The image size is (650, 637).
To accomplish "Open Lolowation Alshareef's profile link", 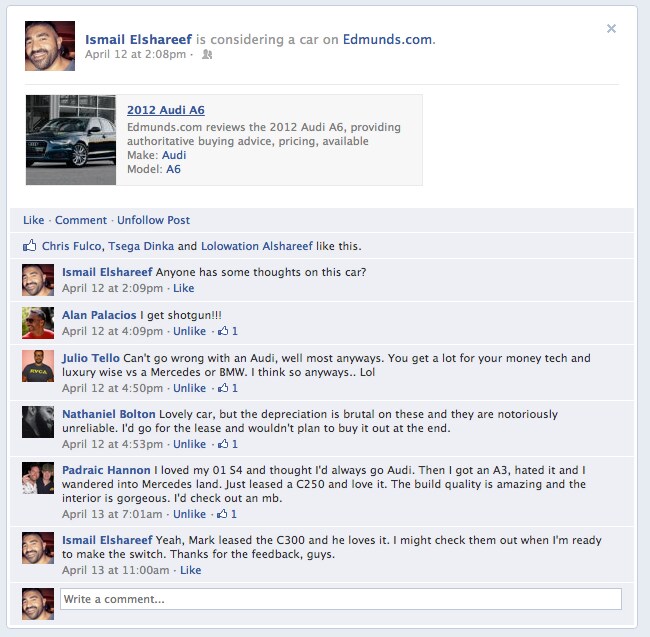I will tap(257, 246).
